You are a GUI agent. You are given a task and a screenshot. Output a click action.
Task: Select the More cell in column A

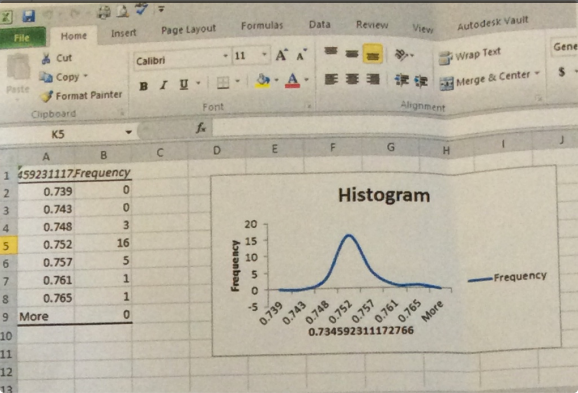coord(46,316)
